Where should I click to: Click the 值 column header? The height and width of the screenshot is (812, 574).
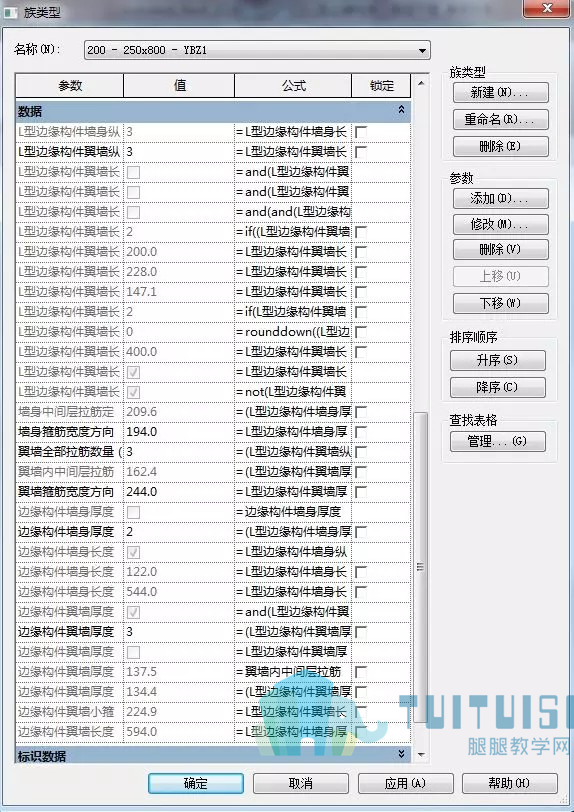pyautogui.click(x=179, y=86)
